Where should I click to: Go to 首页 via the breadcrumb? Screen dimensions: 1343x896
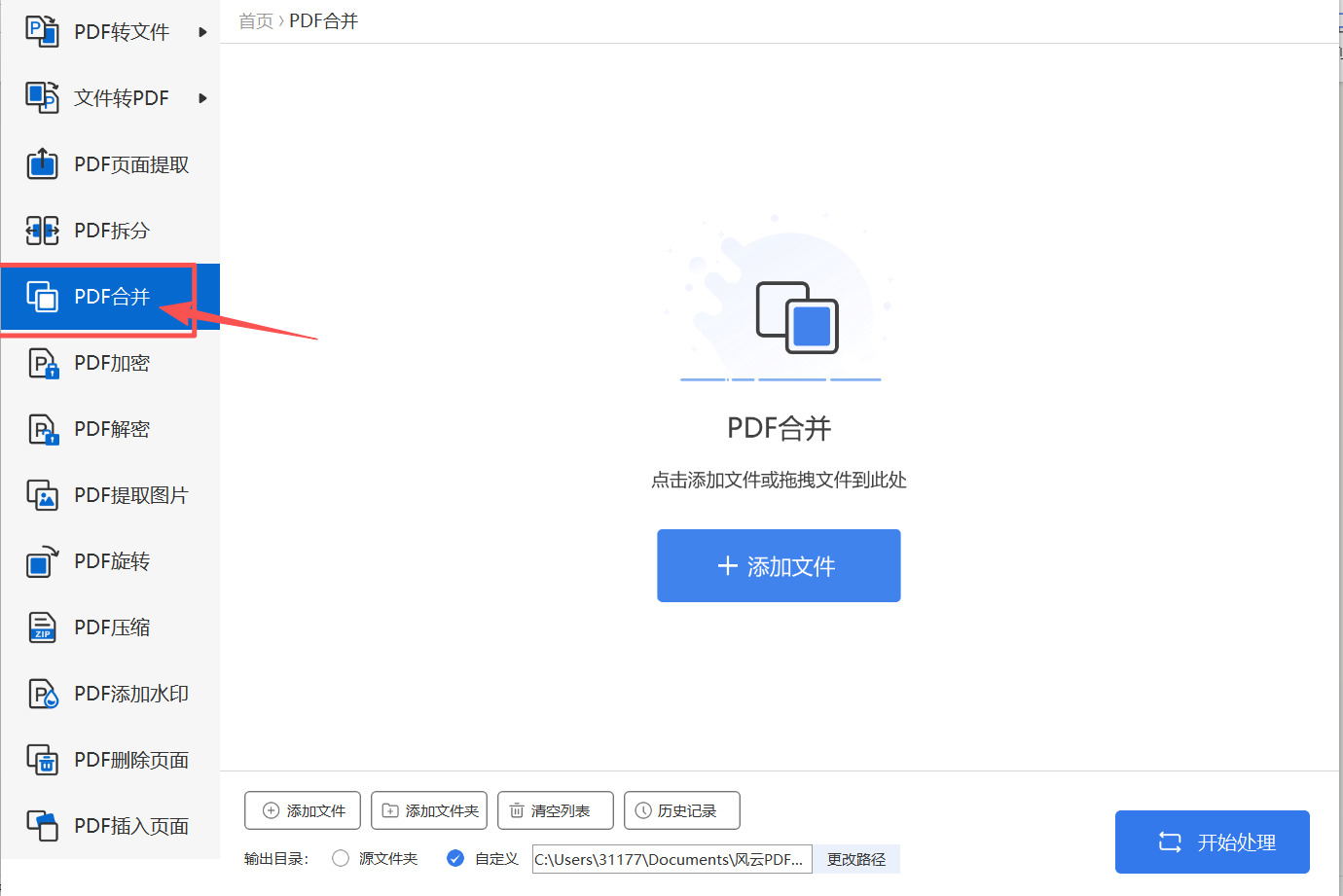pyautogui.click(x=255, y=20)
